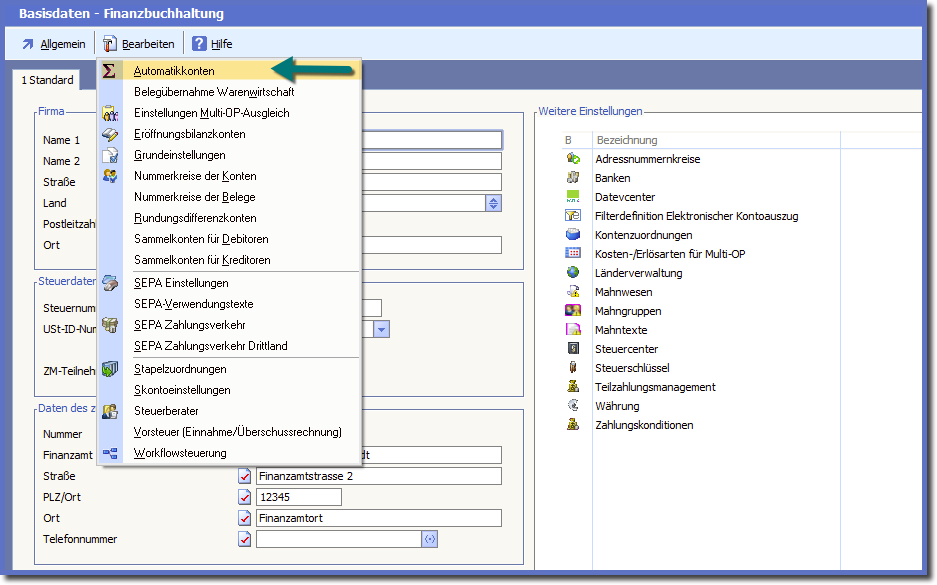Viewport: 937px width, 585px height.
Task: Open the Land dropdown spinner
Action: pos(493,203)
